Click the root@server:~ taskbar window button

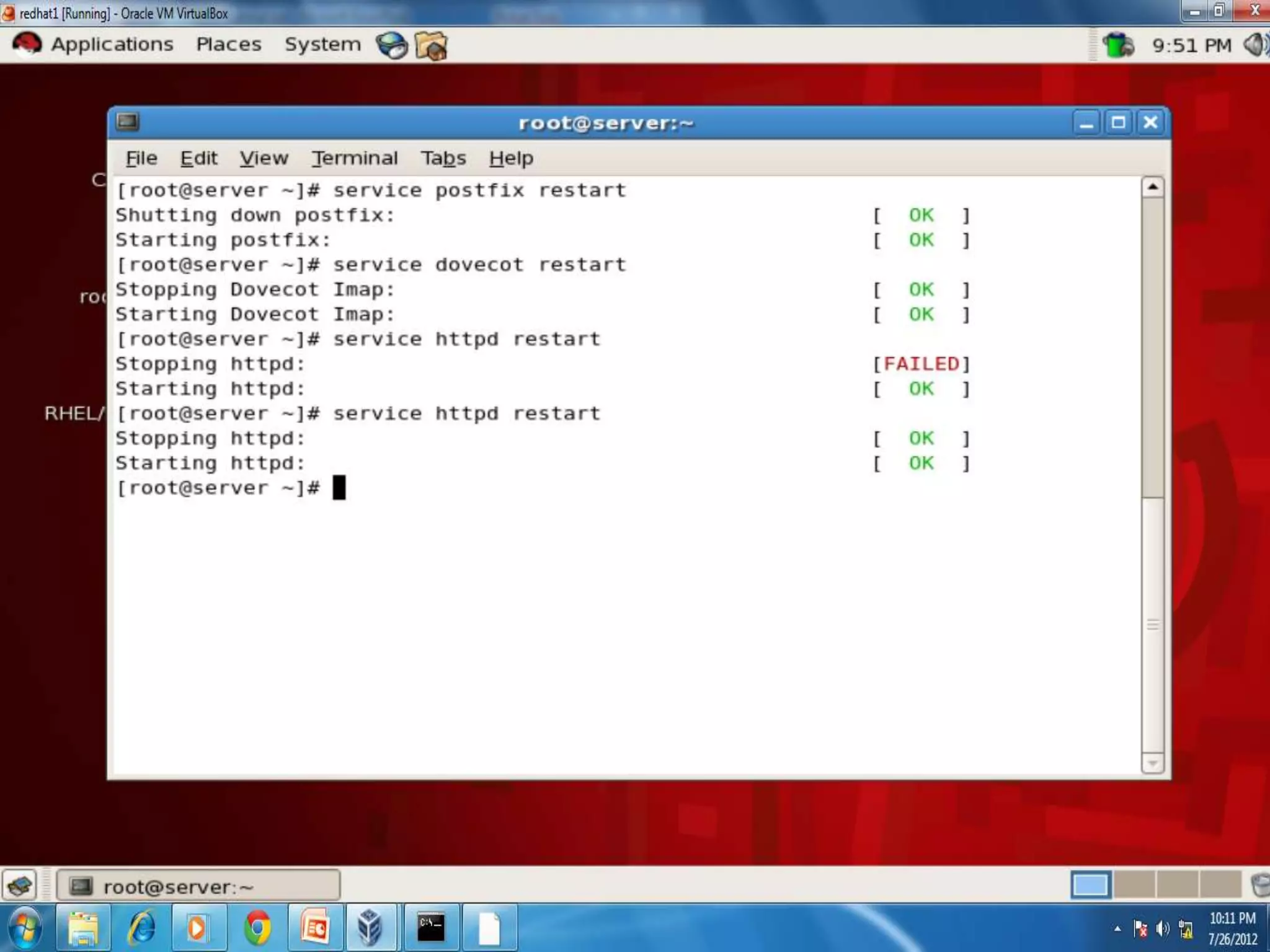(198, 886)
